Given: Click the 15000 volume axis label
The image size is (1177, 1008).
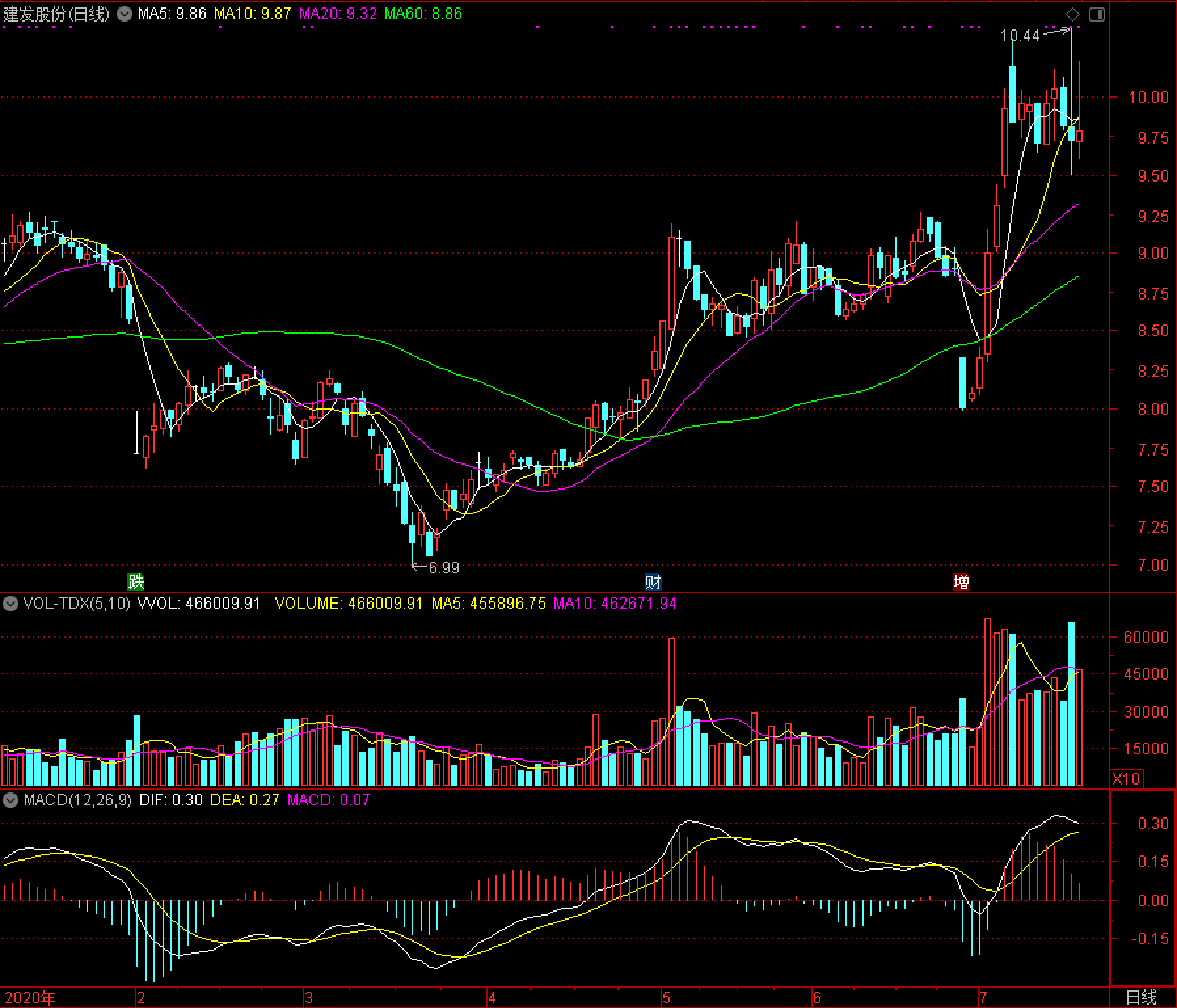Looking at the screenshot, I should (x=1146, y=749).
